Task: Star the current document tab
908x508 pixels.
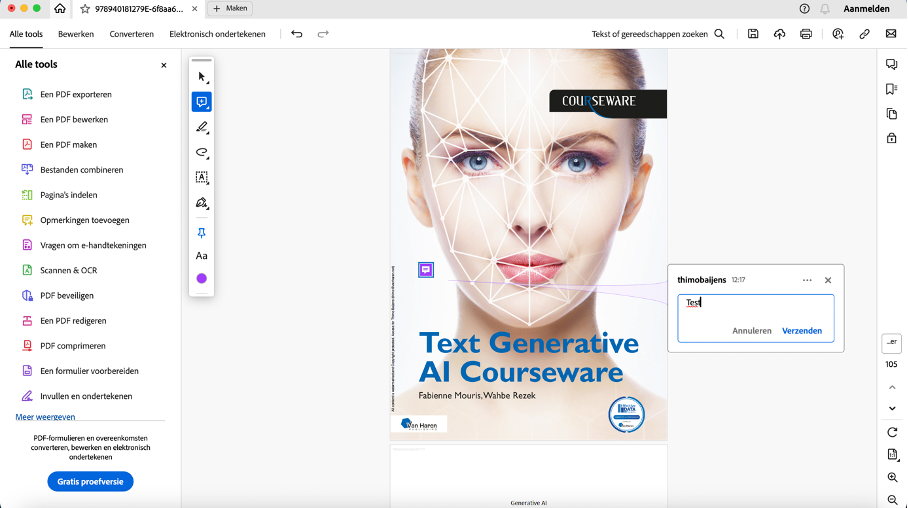Action: click(85, 9)
